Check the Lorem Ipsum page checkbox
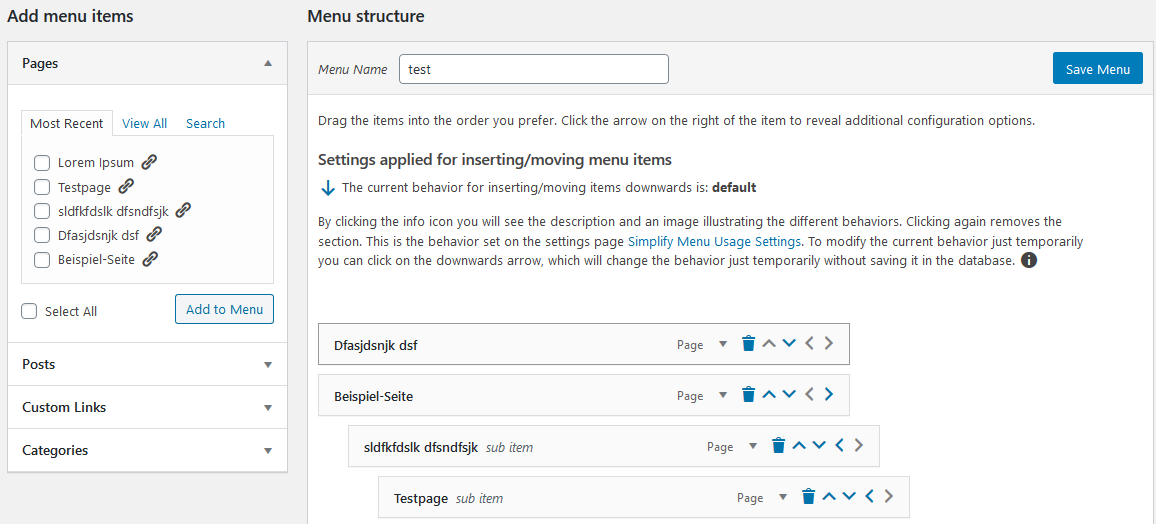 pyautogui.click(x=42, y=163)
